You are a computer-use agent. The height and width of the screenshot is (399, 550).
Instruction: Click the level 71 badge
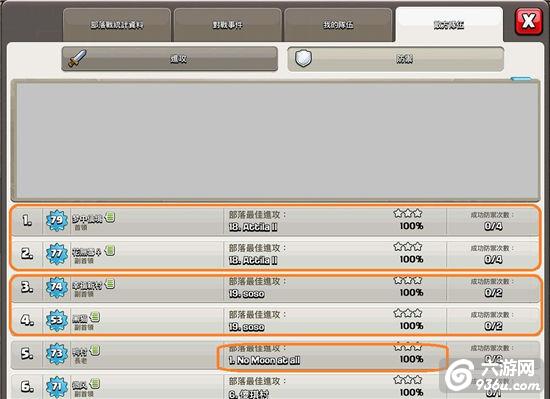57,387
